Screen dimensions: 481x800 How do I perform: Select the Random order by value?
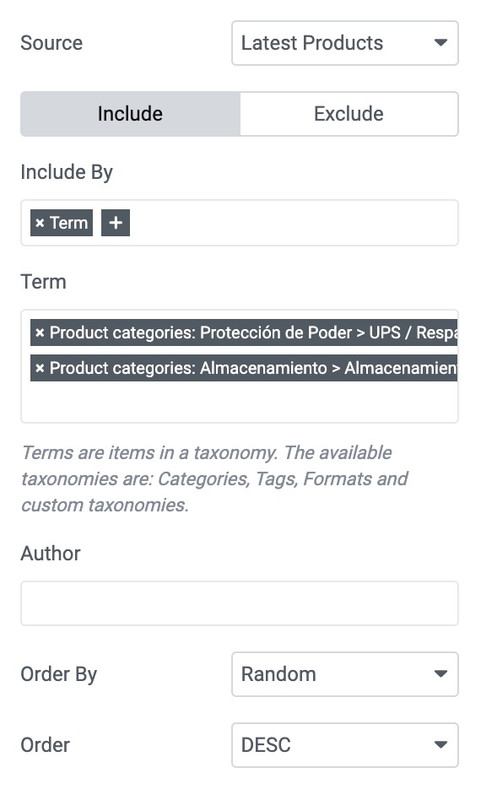point(279,674)
